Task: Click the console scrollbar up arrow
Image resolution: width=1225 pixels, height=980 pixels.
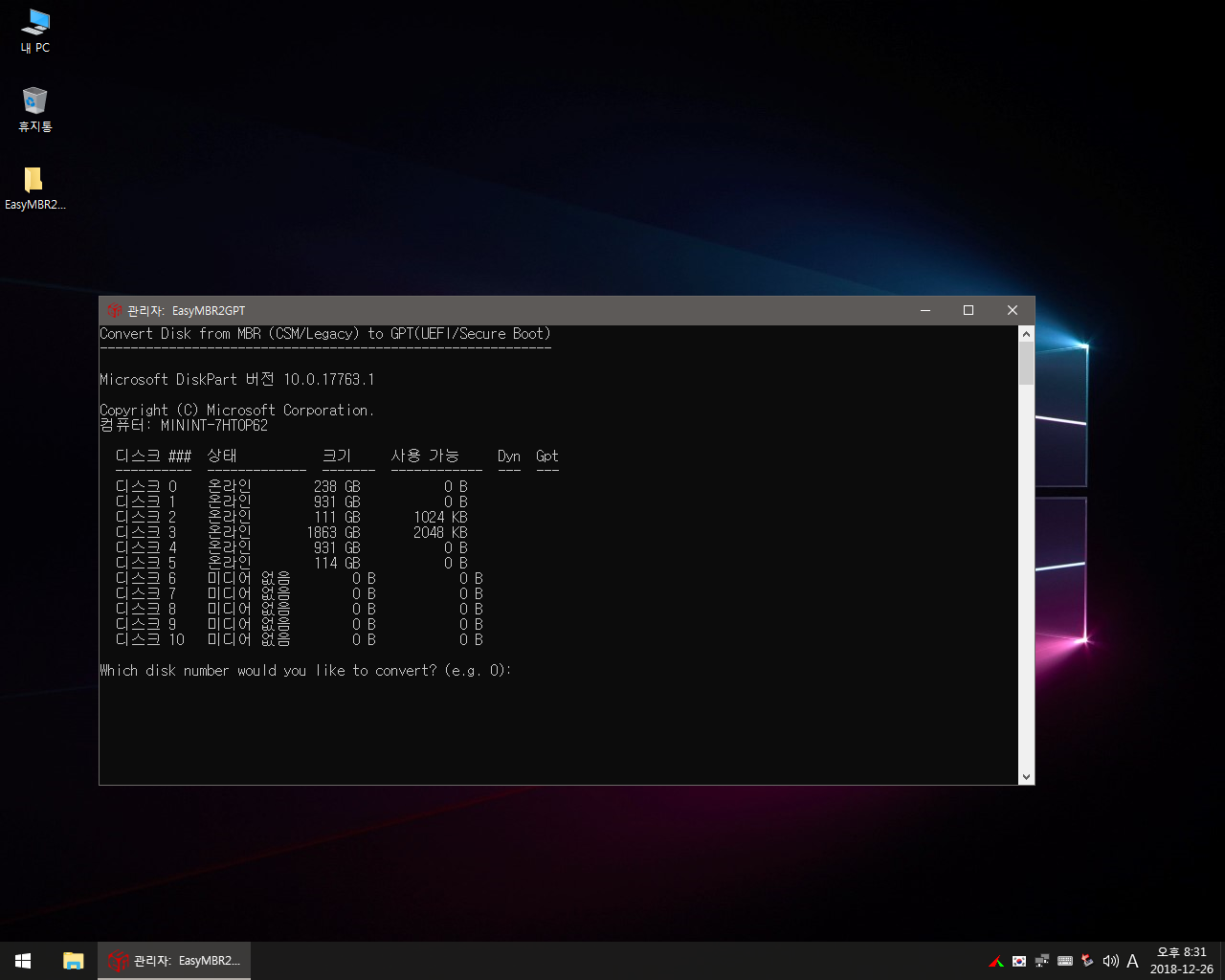Action: tap(1027, 334)
